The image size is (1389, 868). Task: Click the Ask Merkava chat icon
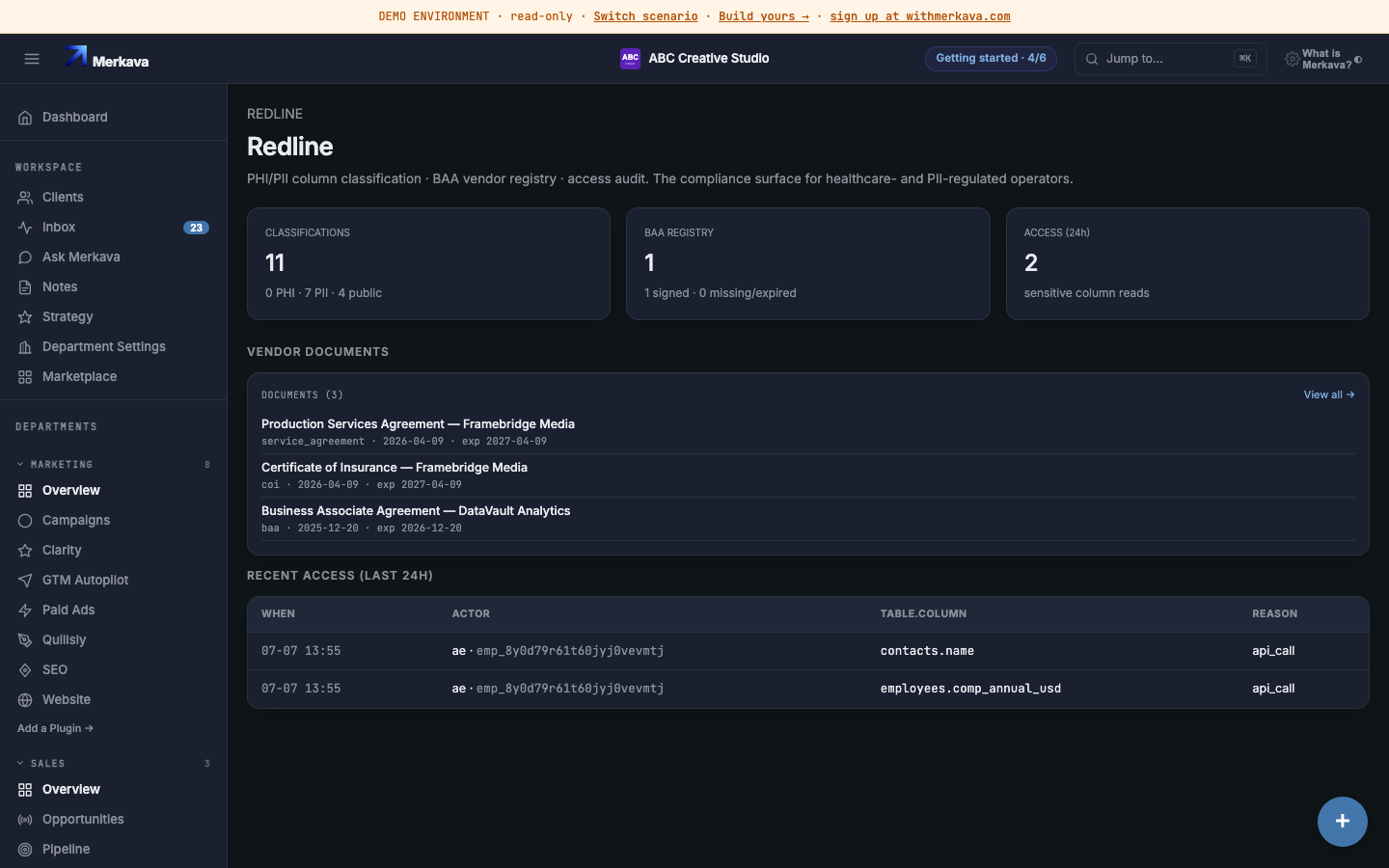(25, 258)
